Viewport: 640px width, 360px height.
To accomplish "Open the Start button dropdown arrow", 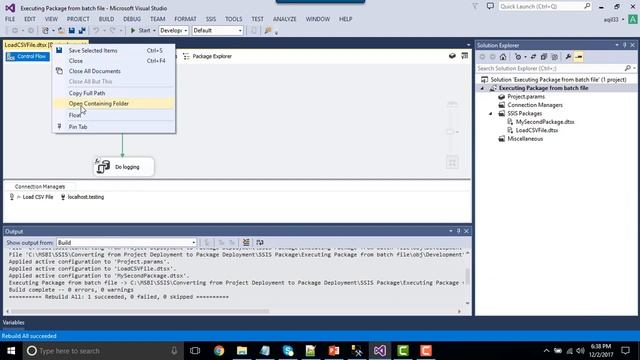I will pos(154,31).
